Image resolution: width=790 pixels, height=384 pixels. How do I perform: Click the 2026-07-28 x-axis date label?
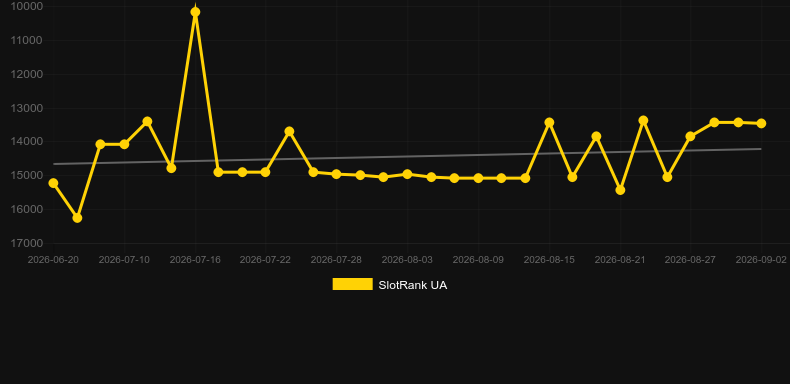click(336, 260)
